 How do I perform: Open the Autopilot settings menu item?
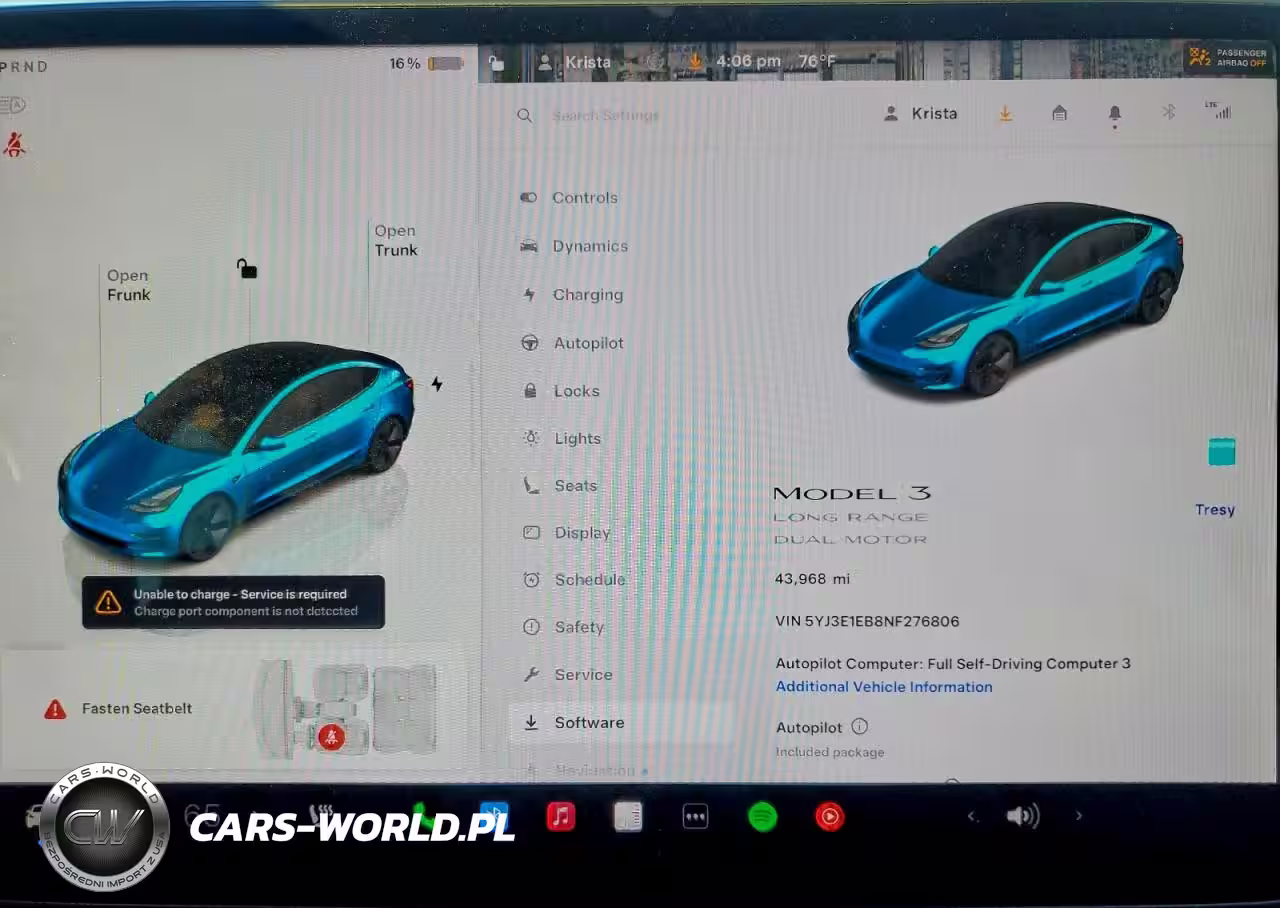(x=588, y=343)
